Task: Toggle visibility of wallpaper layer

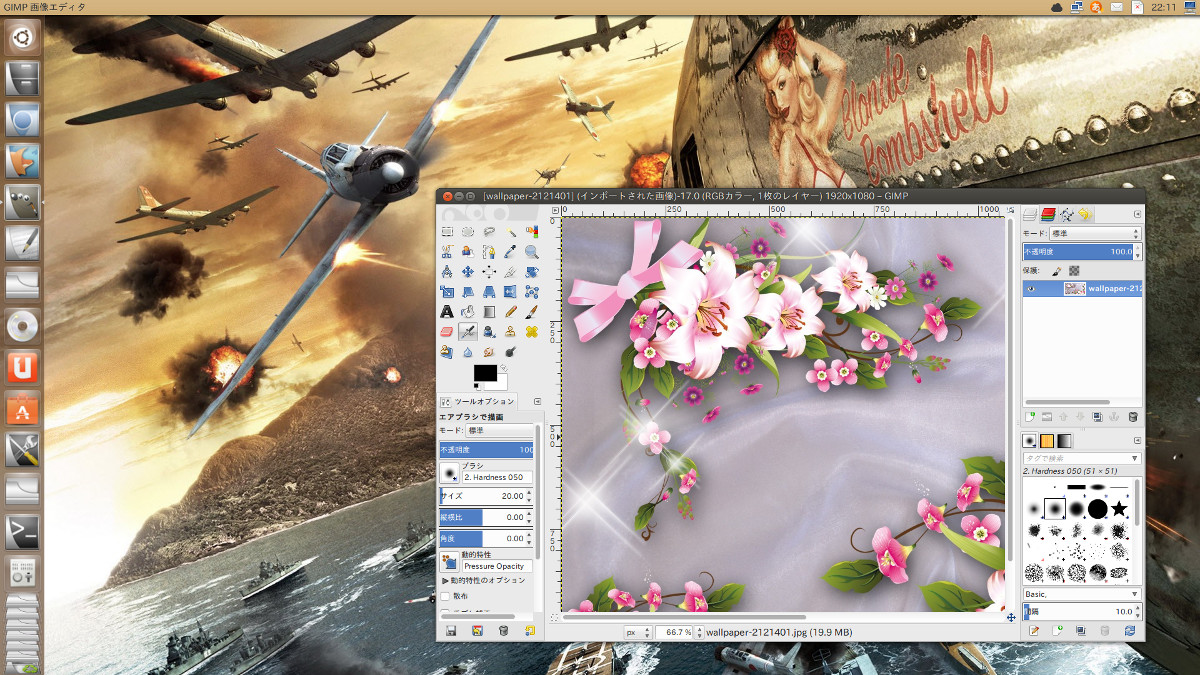Action: coord(1031,289)
